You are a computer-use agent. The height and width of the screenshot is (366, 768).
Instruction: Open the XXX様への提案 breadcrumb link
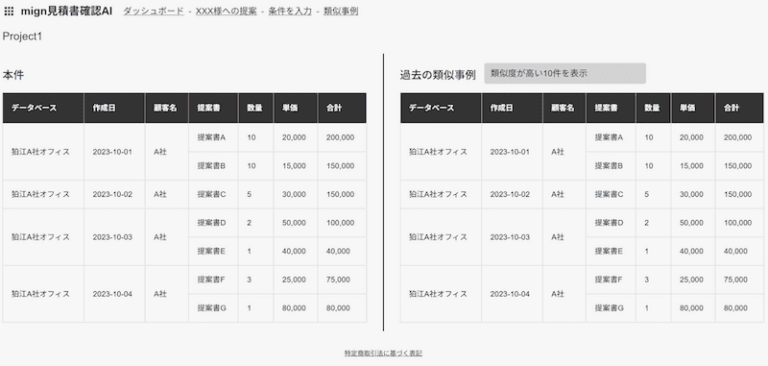pos(226,11)
